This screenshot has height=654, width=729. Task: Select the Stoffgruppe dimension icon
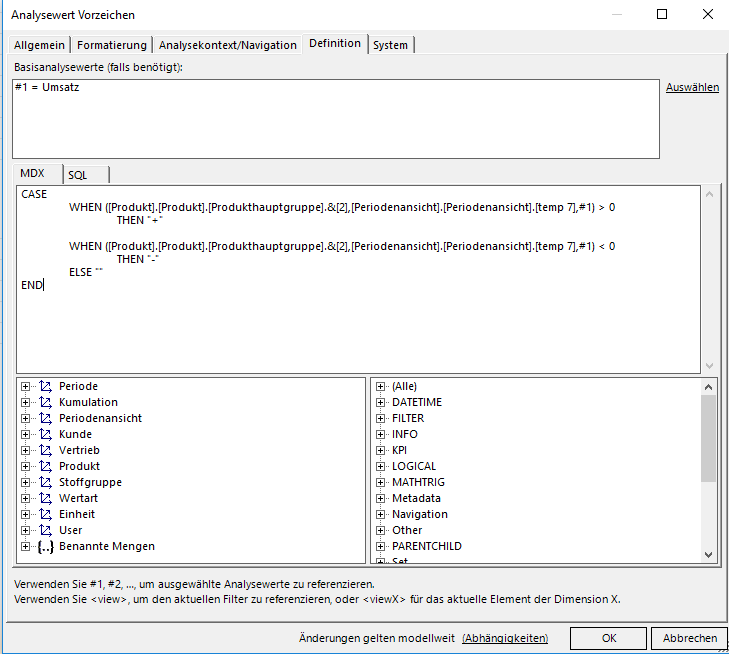[x=45, y=482]
